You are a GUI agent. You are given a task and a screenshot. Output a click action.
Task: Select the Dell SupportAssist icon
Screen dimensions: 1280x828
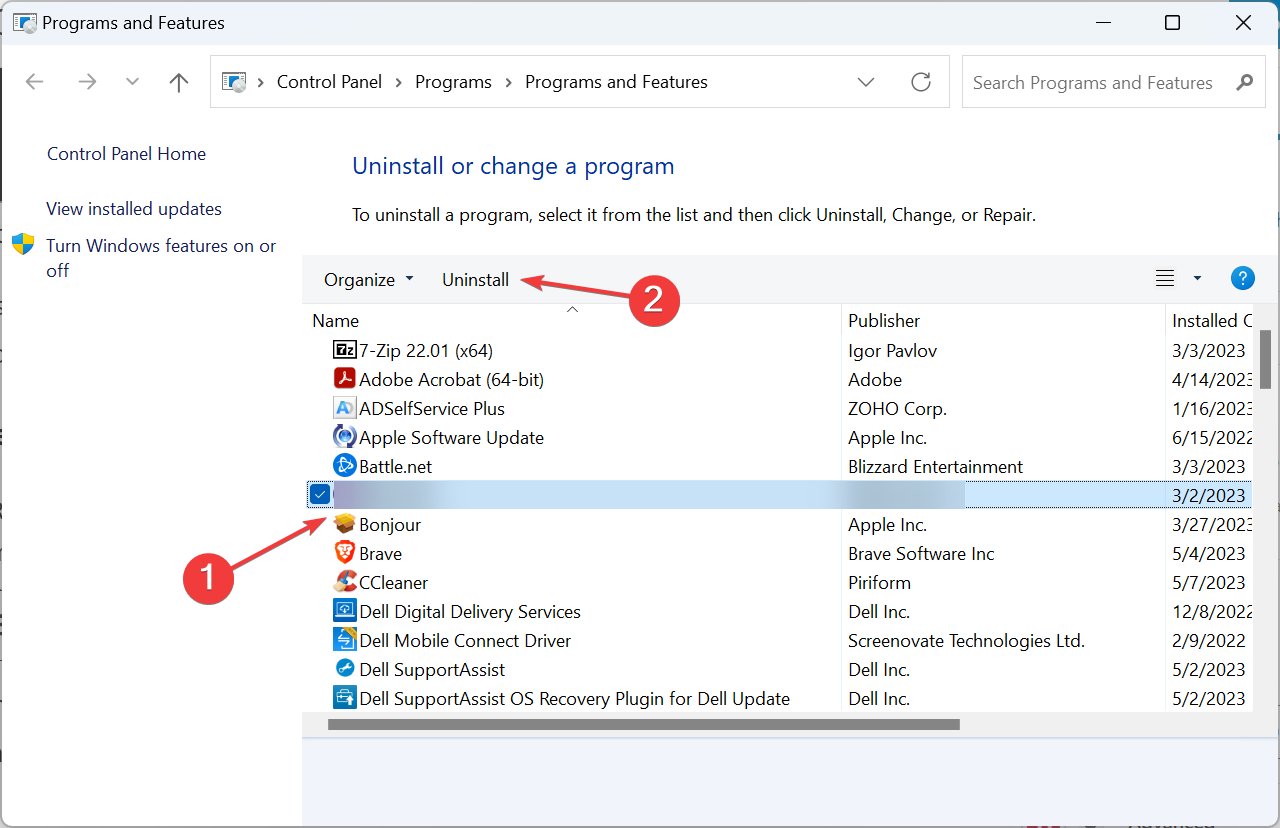tap(344, 669)
